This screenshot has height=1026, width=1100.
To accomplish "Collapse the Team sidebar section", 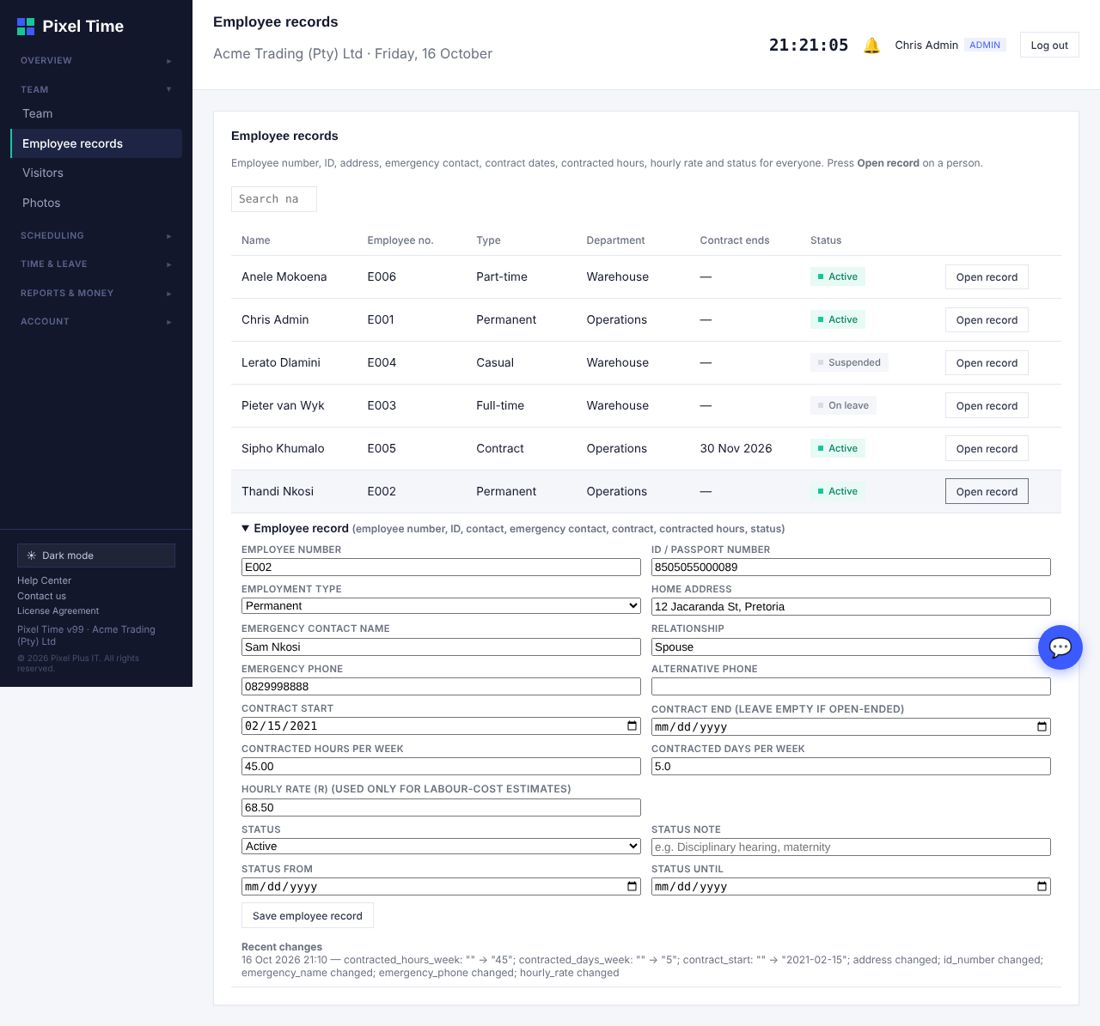I will tap(96, 89).
